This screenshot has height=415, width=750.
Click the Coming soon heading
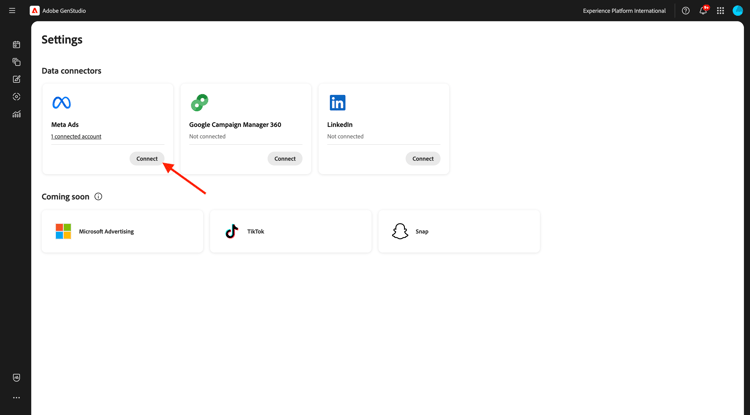click(65, 197)
